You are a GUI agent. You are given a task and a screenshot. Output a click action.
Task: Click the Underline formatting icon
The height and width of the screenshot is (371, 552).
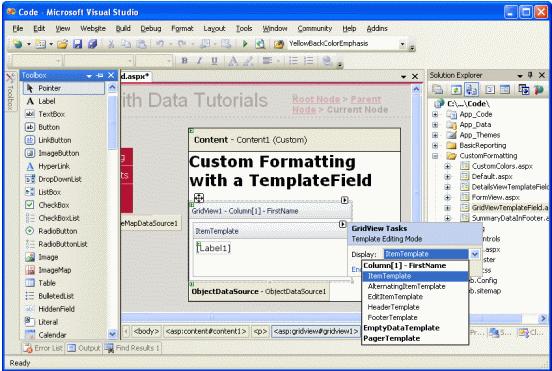(x=214, y=61)
